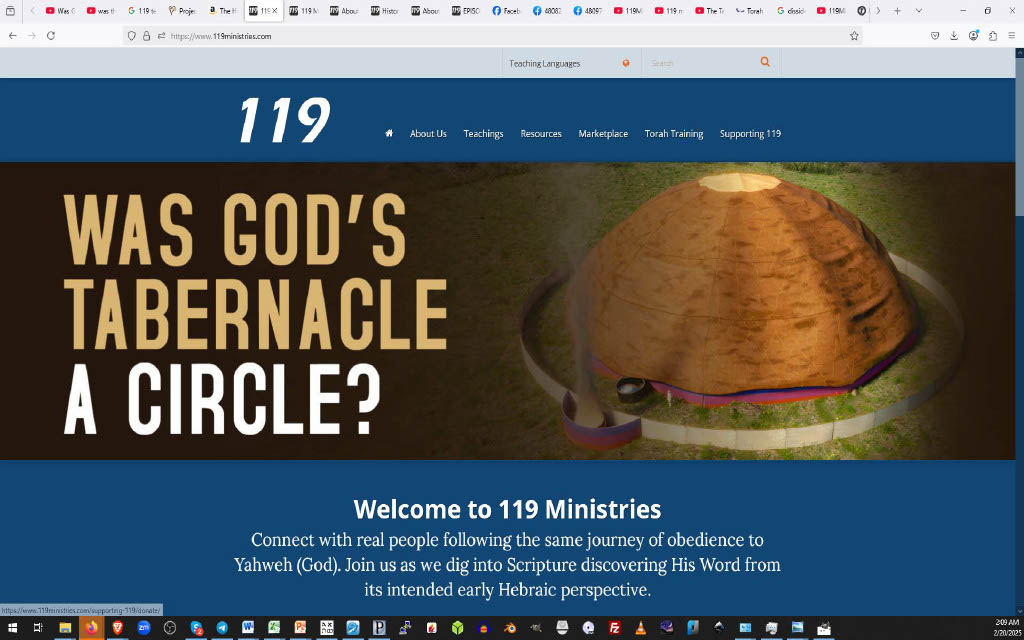Screen dimensions: 1024x640
Task: Open the Extensions puzzle icon in toolbar
Action: click(992, 35)
